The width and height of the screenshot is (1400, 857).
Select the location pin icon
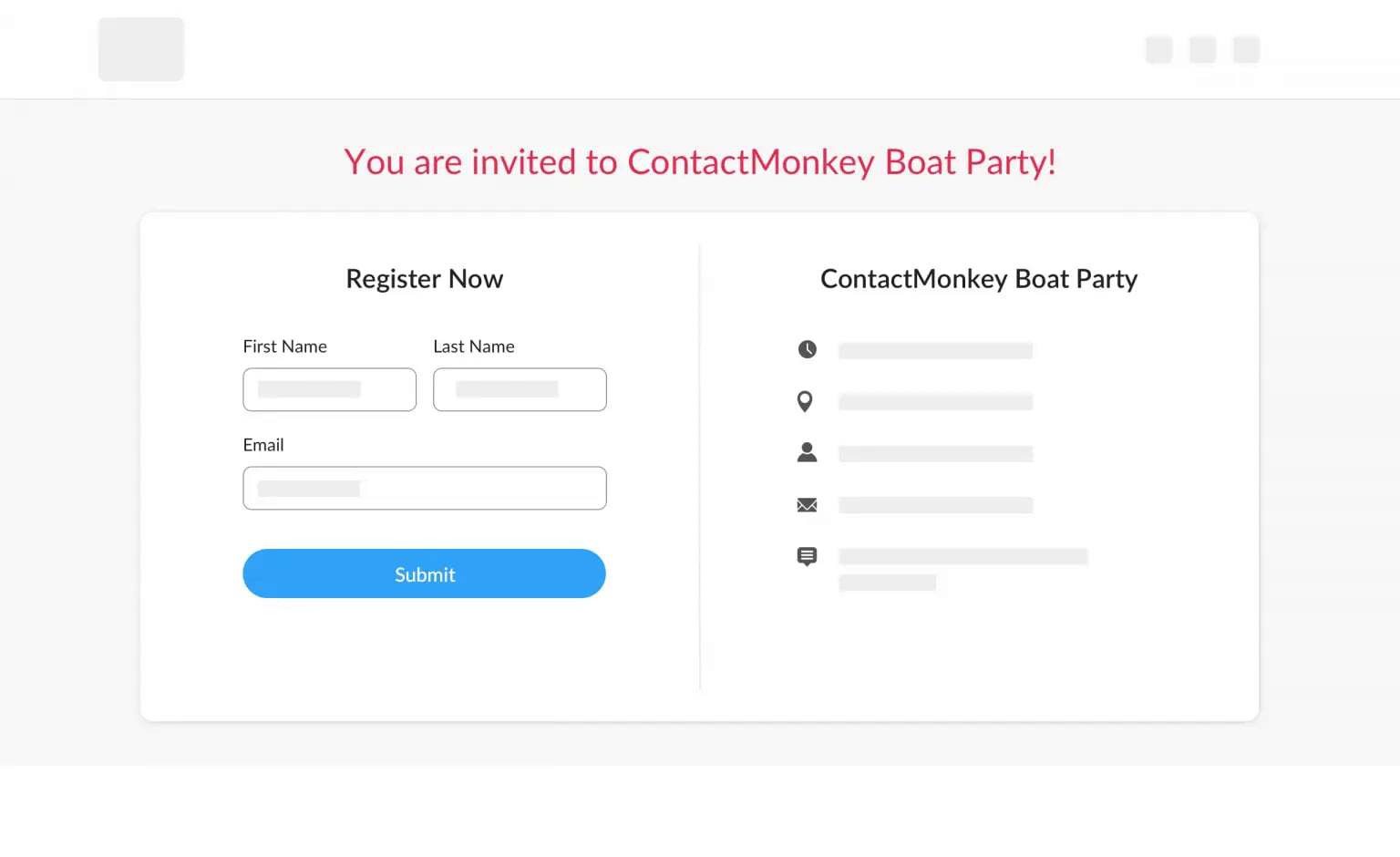tap(805, 401)
